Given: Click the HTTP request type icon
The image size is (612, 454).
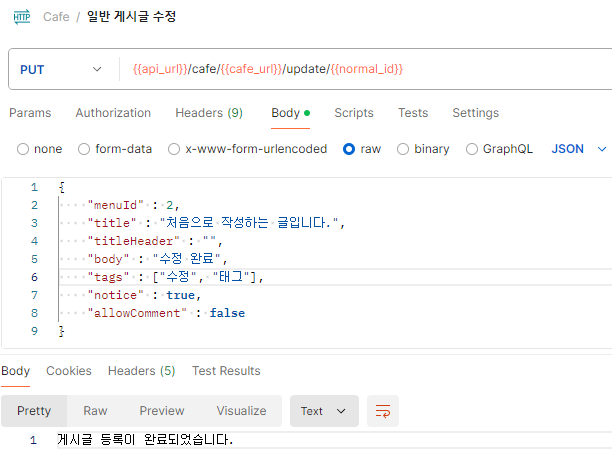Looking at the screenshot, I should 21,17.
